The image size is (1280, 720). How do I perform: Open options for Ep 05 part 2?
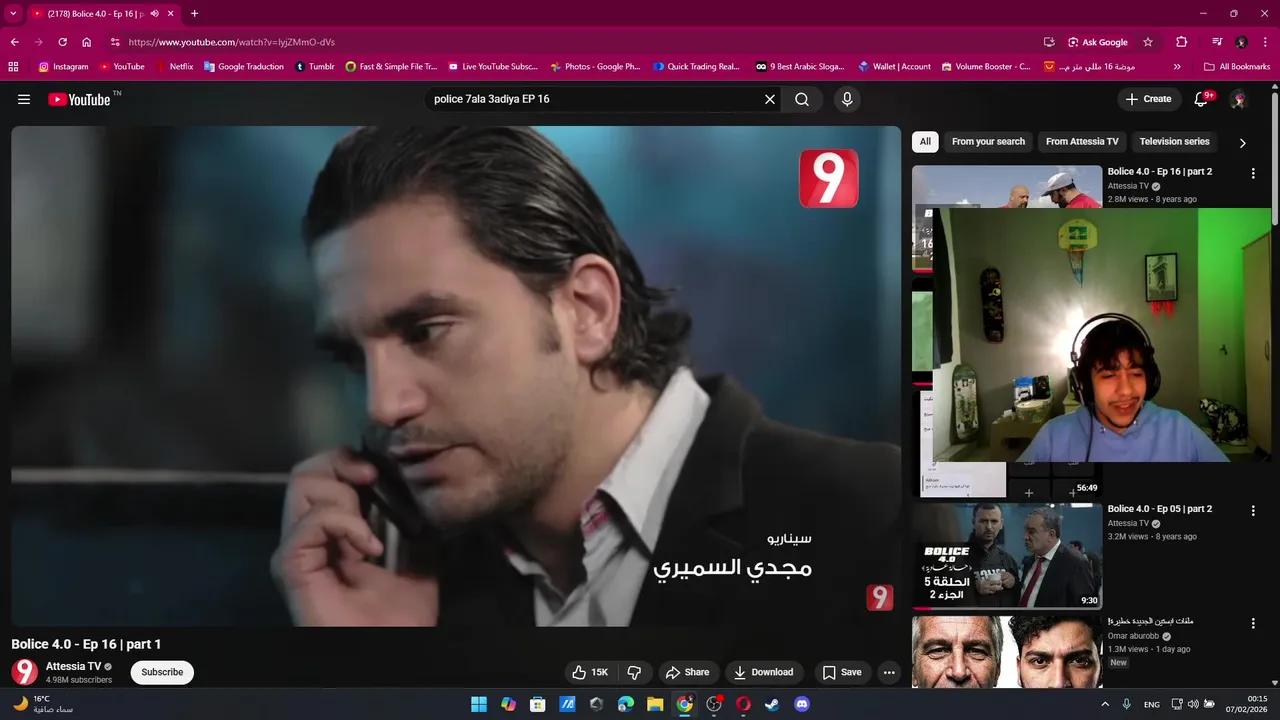coord(1253,510)
